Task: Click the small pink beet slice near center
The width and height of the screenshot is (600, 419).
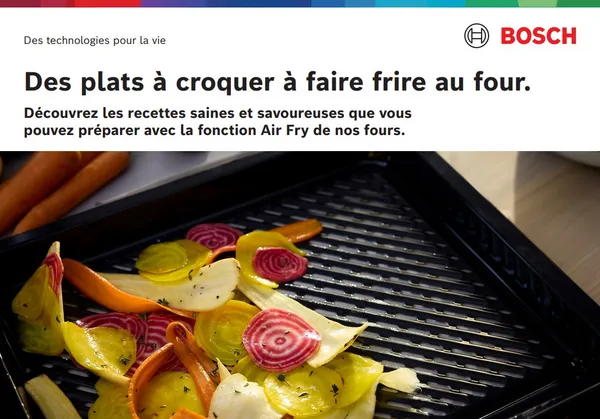Action: coord(280,265)
